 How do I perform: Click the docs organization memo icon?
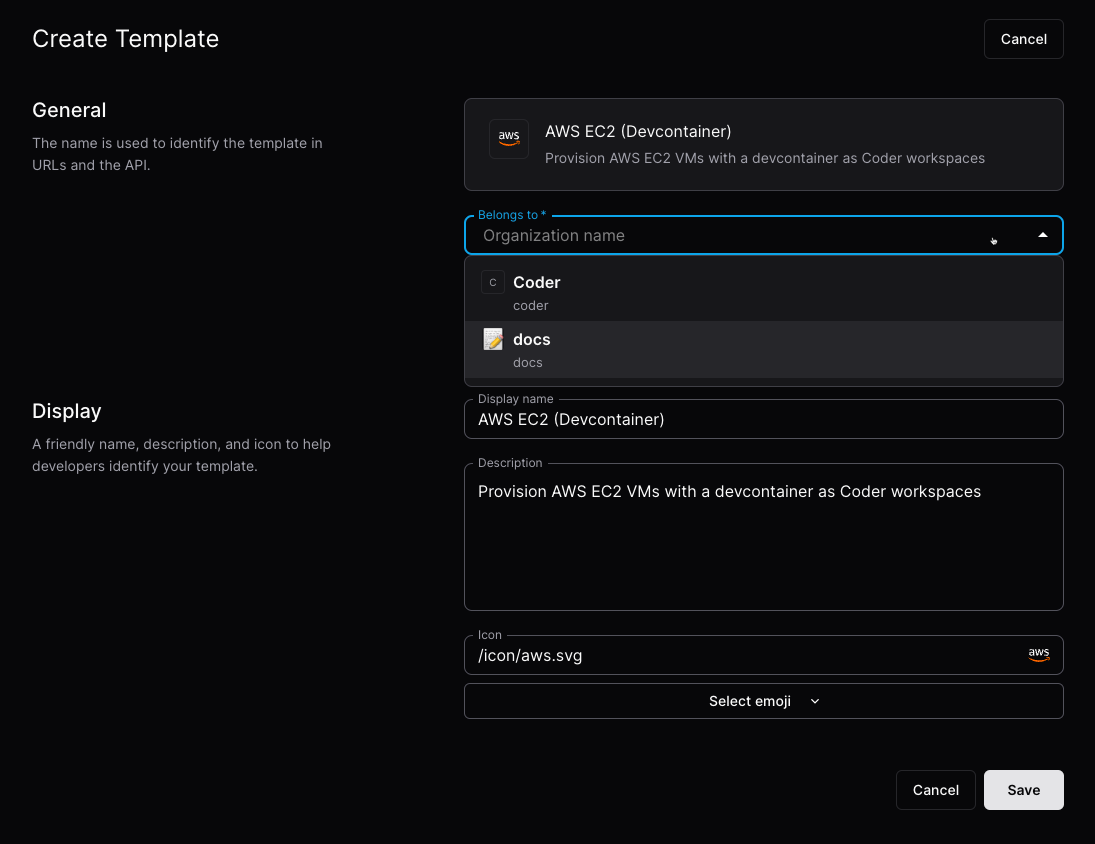[x=492, y=339]
